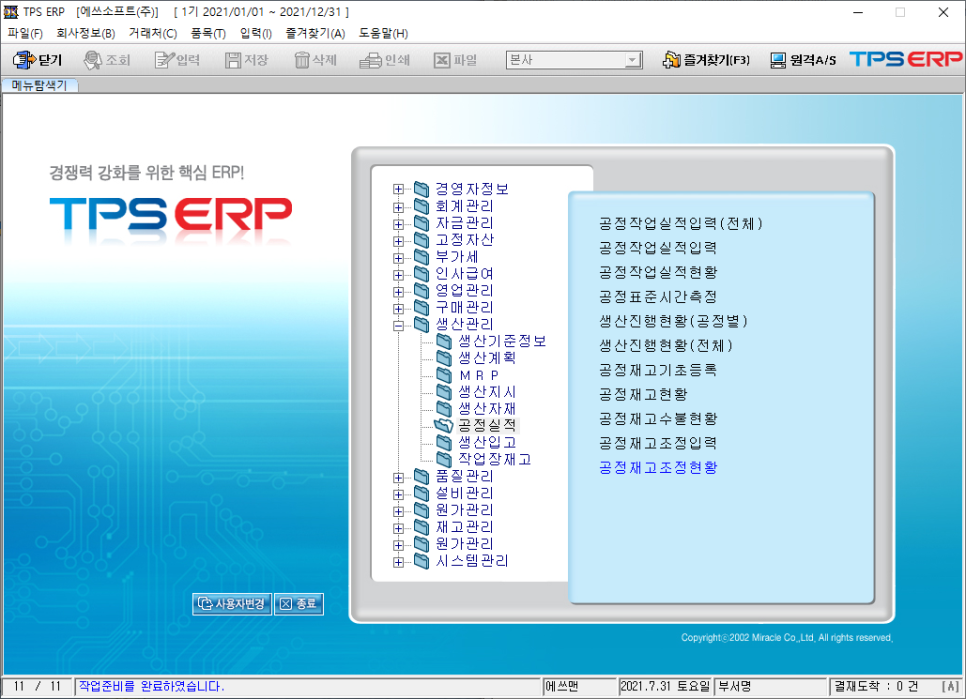The width and height of the screenshot is (966, 699).
Task: Click 결재도착 : 0 건 status entry
Action: 876,686
